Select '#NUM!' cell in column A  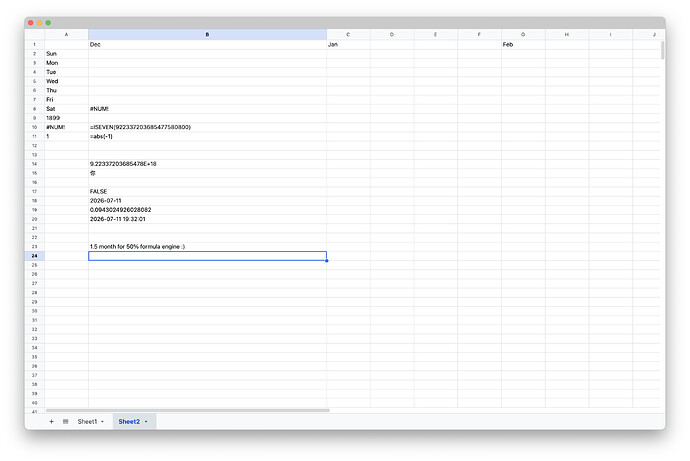pos(66,127)
